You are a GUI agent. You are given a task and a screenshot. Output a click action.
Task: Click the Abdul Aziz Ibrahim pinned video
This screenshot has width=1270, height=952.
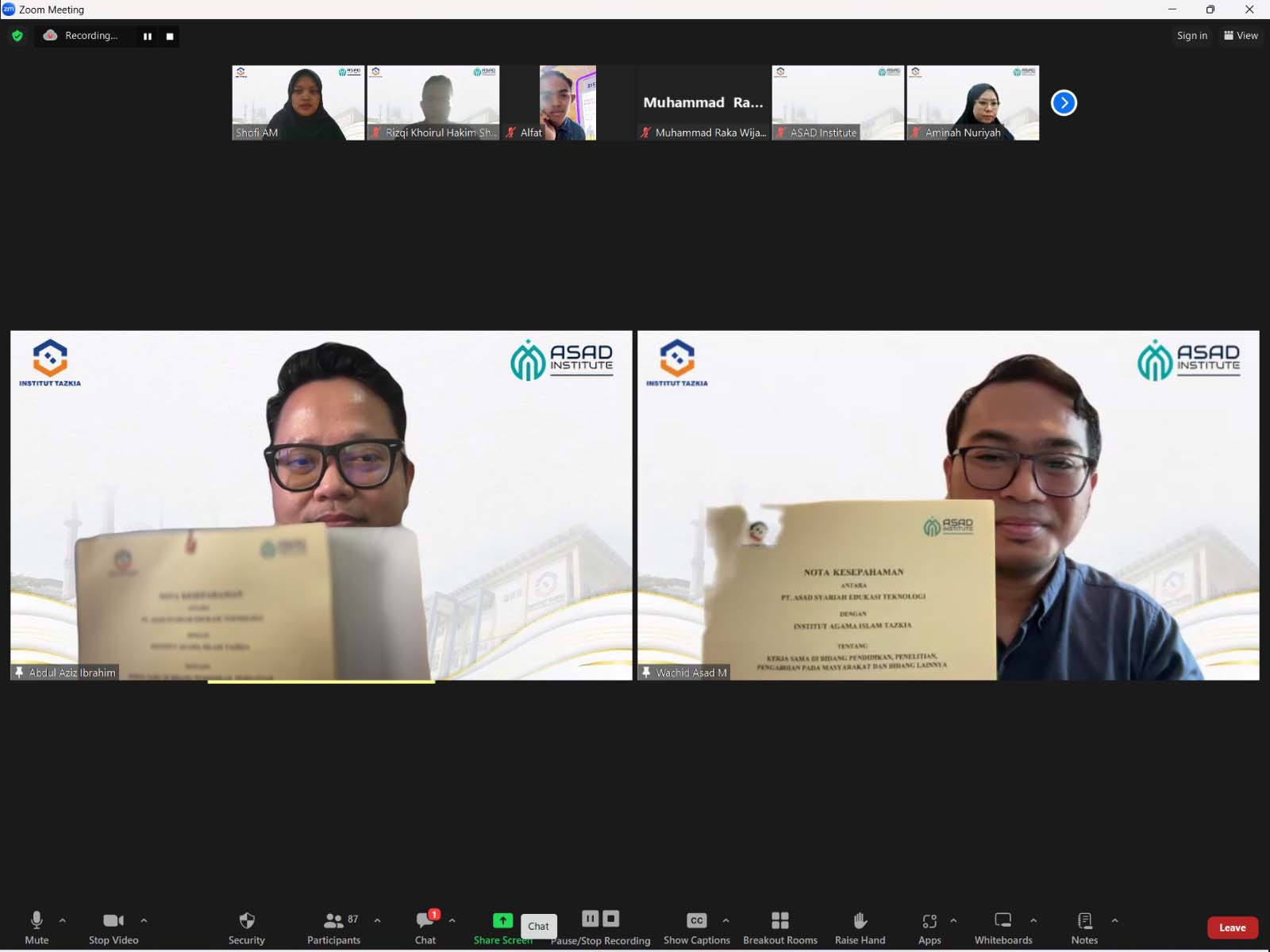coord(321,505)
